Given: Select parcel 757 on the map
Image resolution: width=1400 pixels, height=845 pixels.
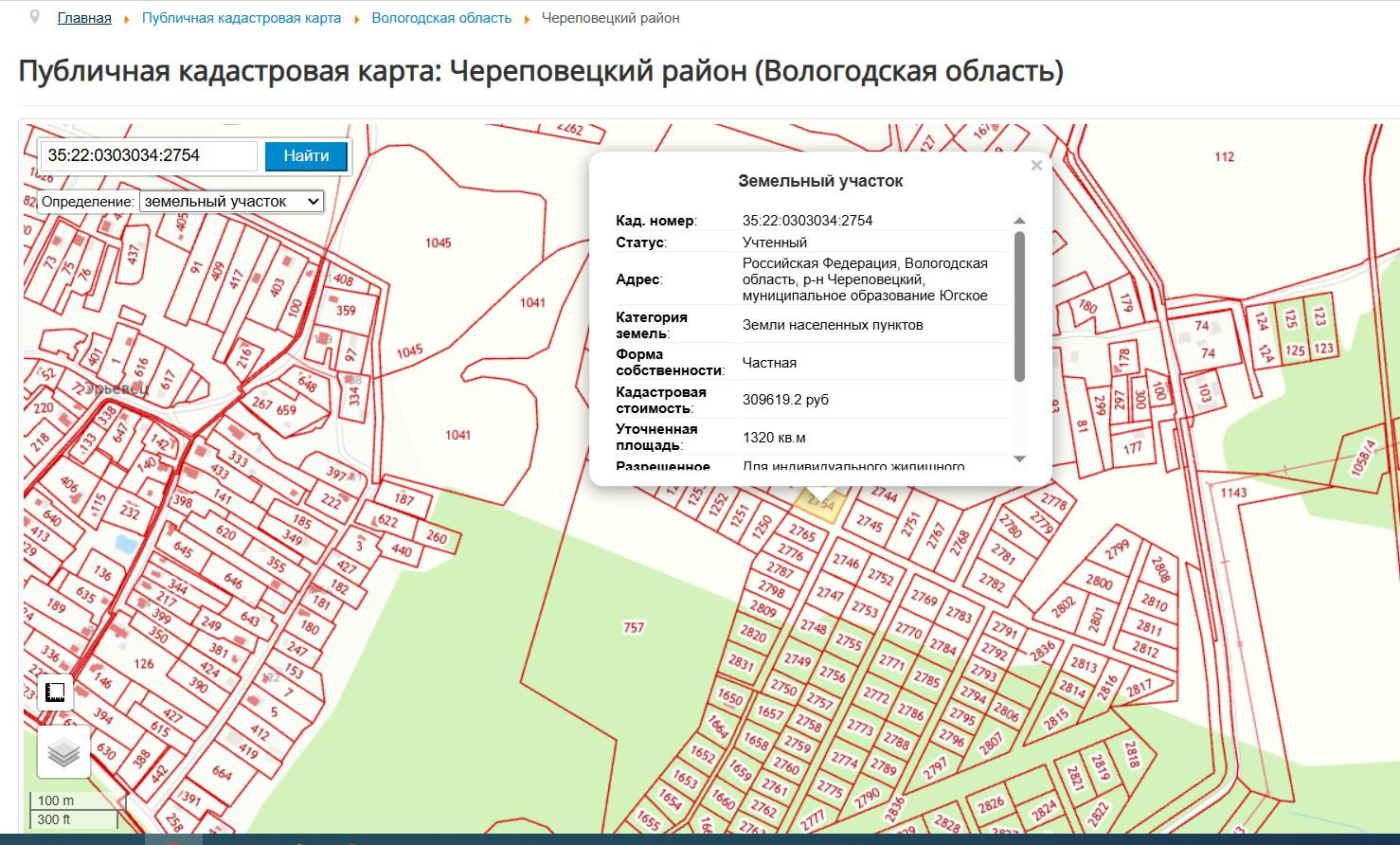Looking at the screenshot, I should pos(633,627).
